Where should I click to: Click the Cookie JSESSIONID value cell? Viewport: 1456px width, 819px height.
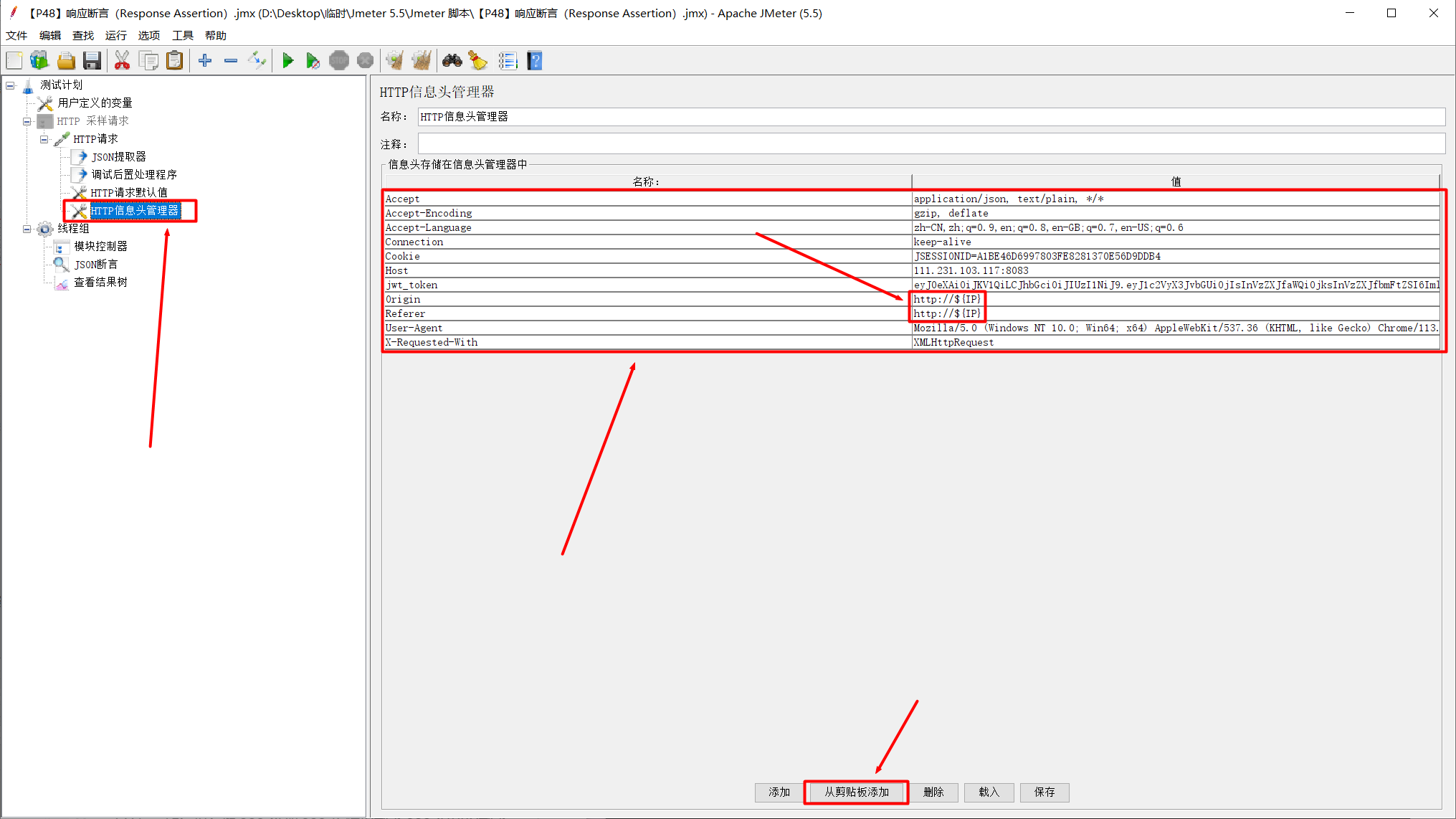[1176, 256]
